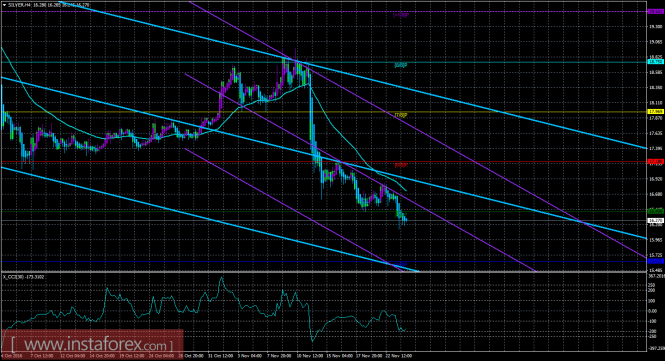Select the blue bottom price level tag
The height and width of the screenshot is (361, 665).
(655, 261)
